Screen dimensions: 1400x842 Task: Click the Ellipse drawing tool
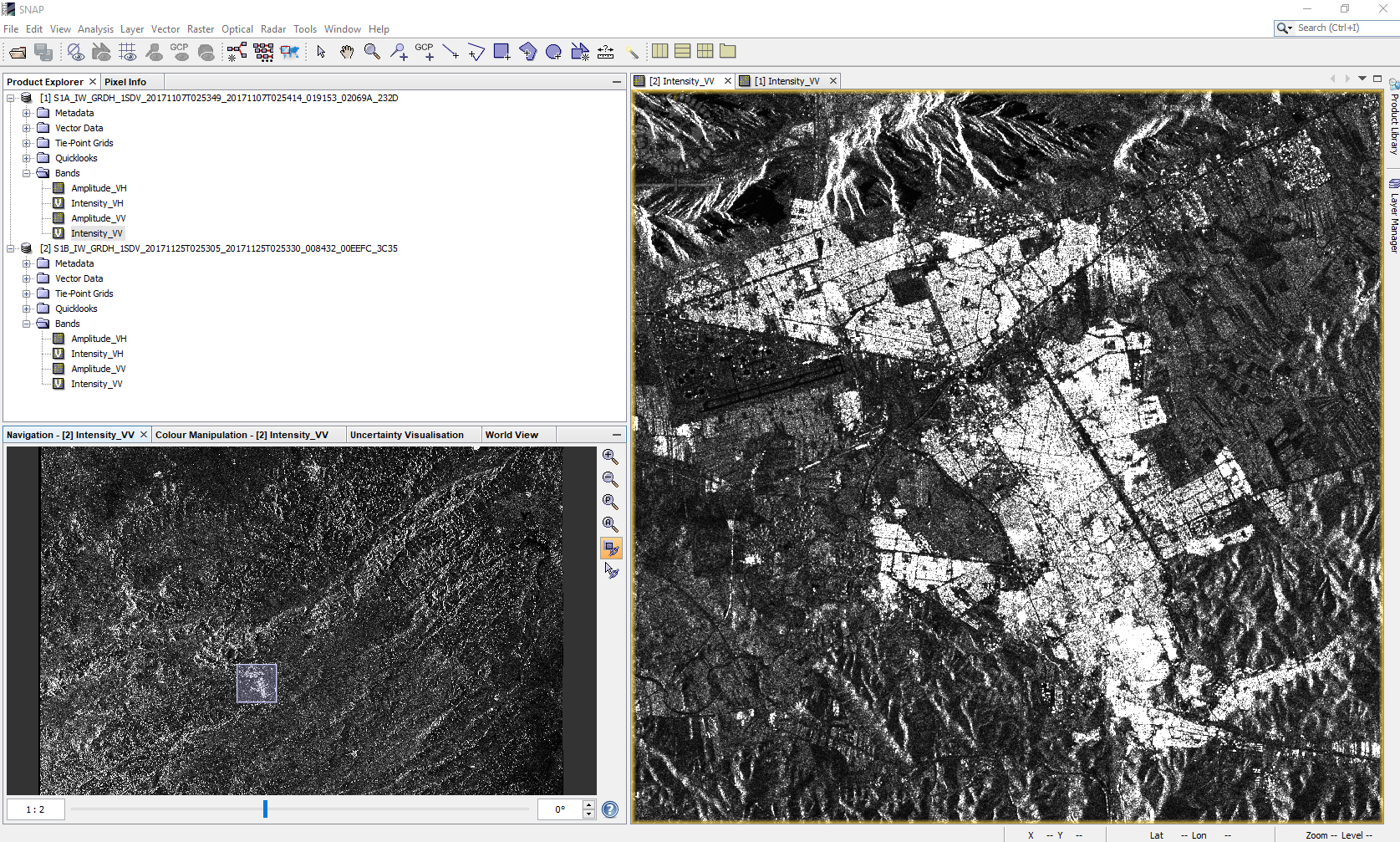tap(553, 51)
